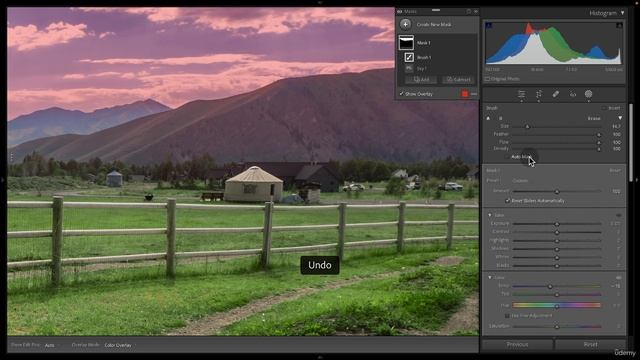
Task: Collapse brush settings disclosure triangle
Action: [x=620, y=118]
